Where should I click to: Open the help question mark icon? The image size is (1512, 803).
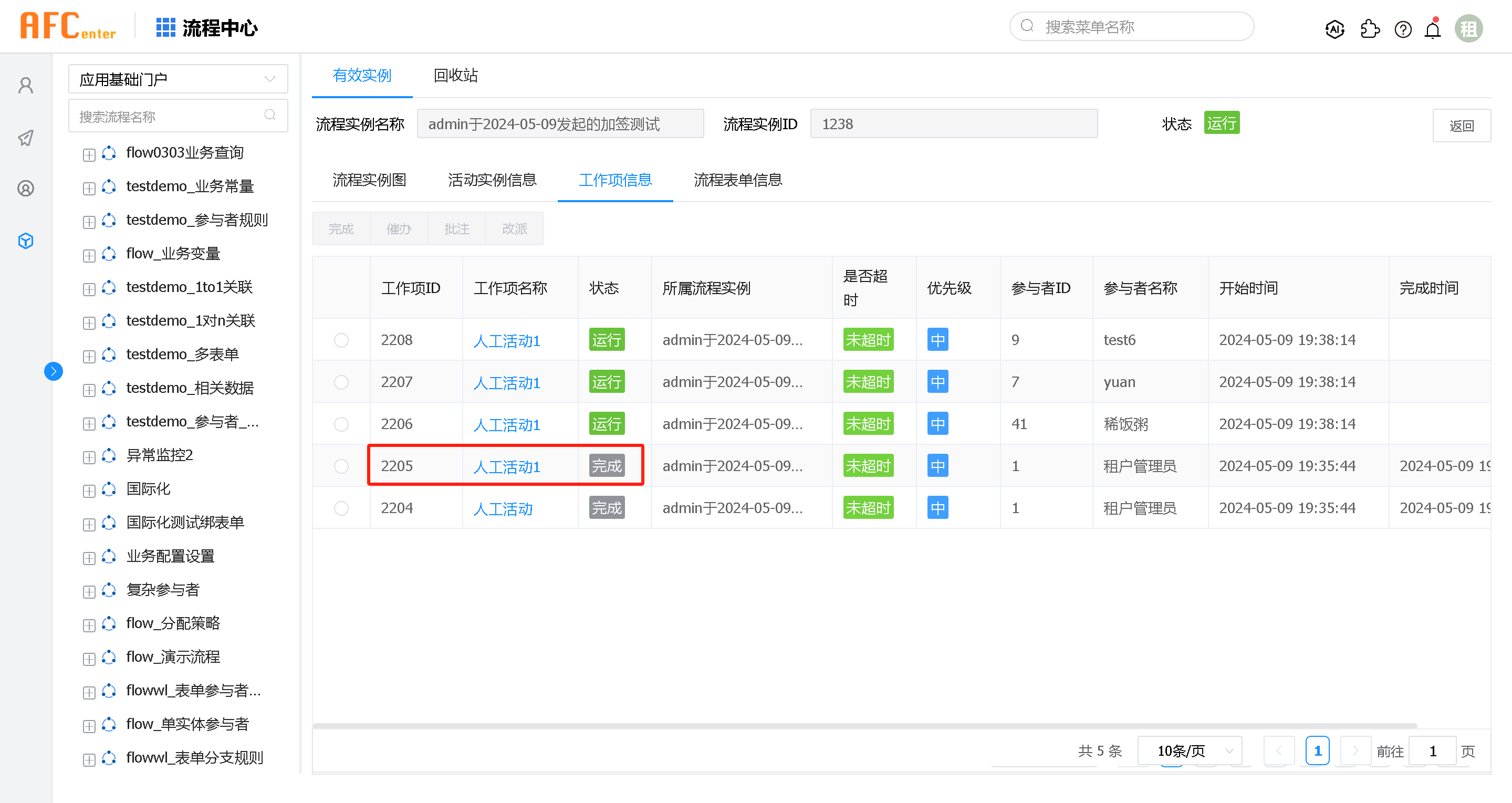coord(1403,29)
